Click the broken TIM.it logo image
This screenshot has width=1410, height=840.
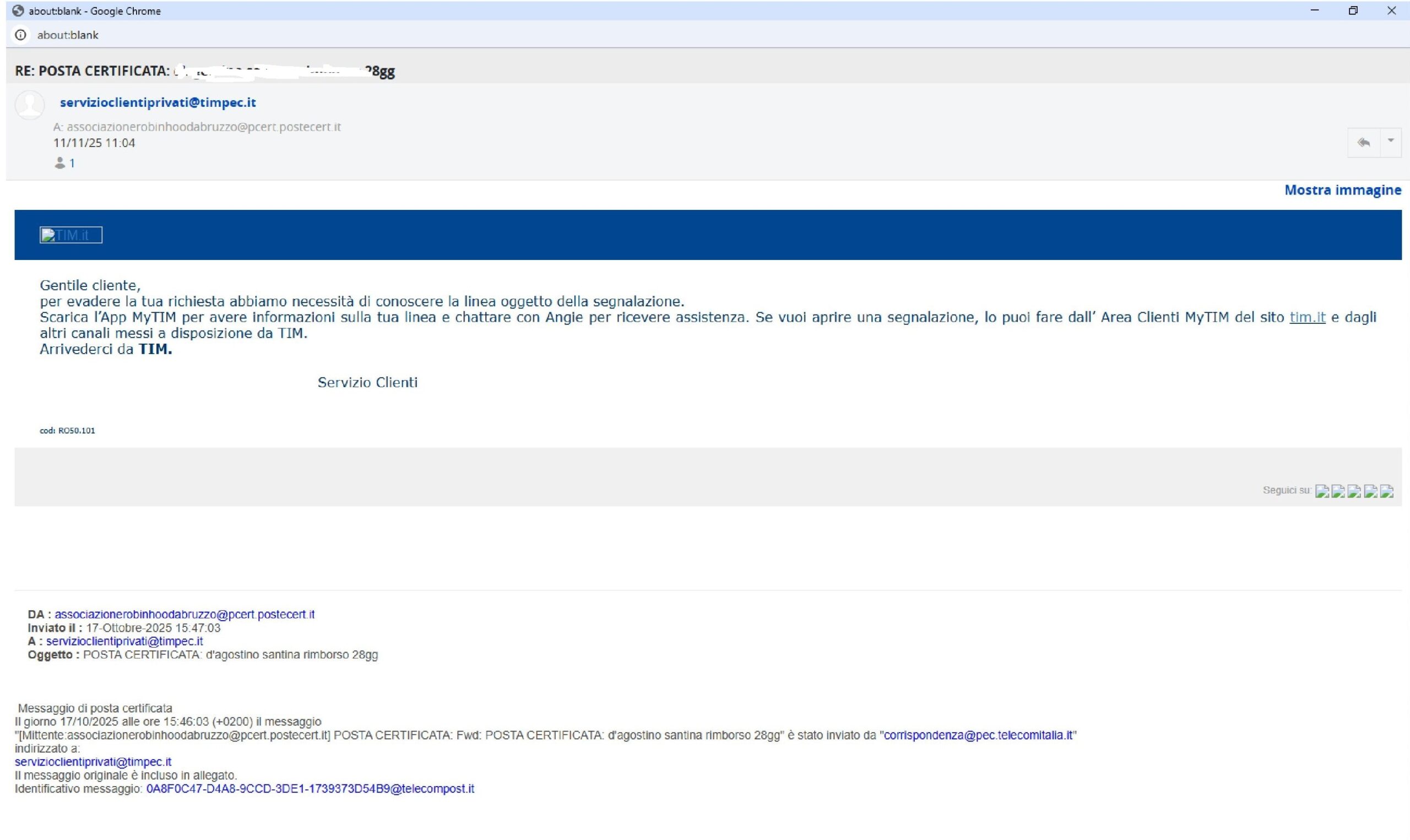pyautogui.click(x=70, y=235)
